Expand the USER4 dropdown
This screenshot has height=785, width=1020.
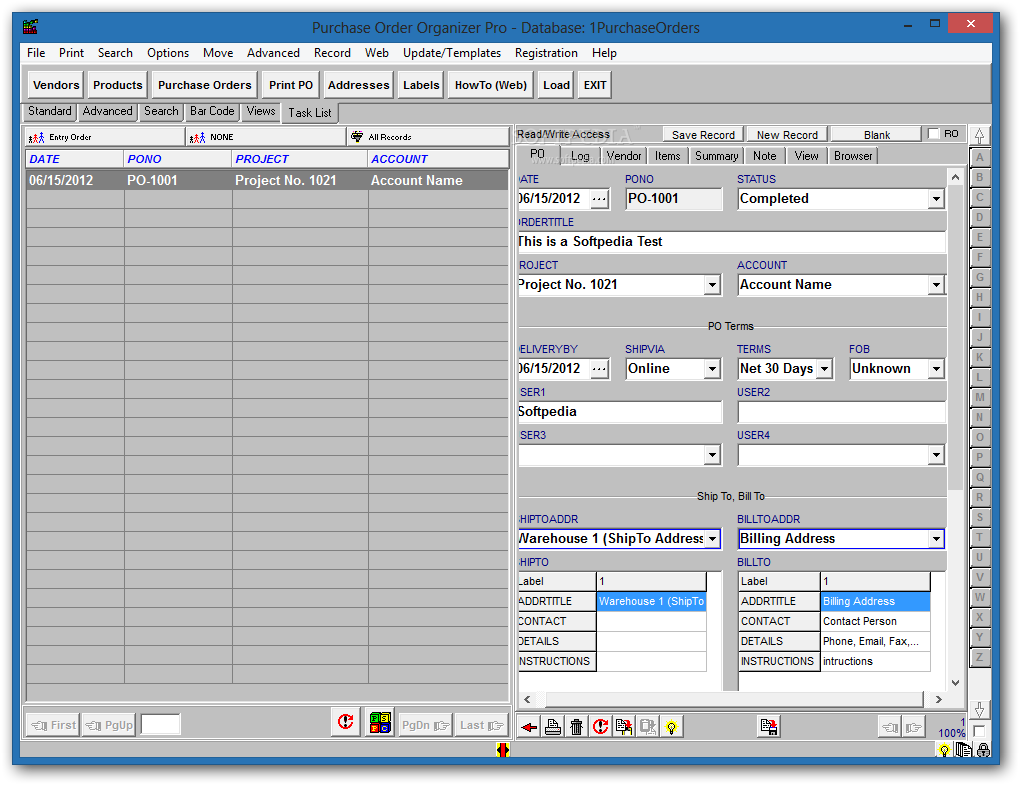coord(936,455)
